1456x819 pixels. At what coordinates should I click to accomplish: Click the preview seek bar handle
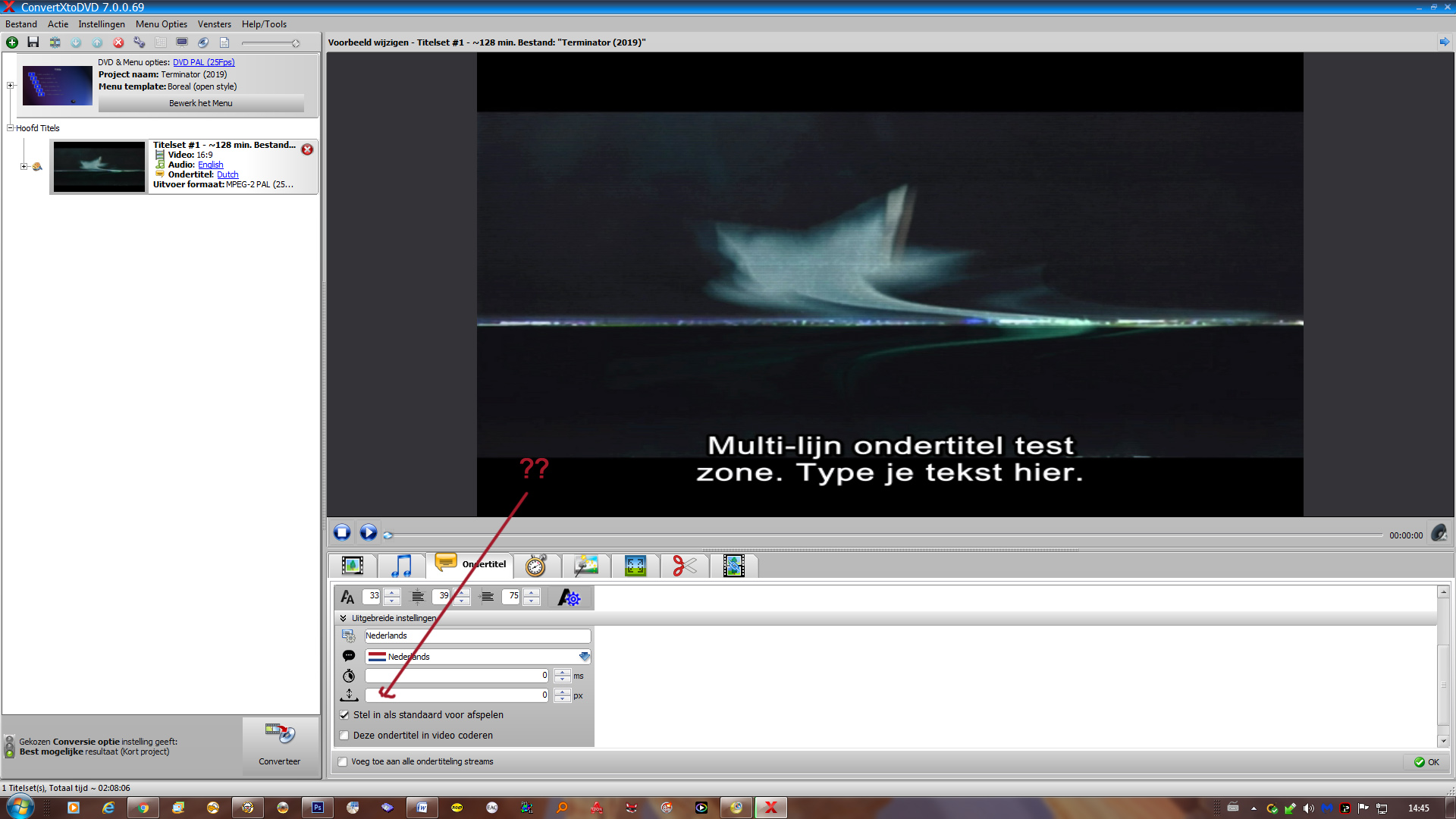point(388,535)
